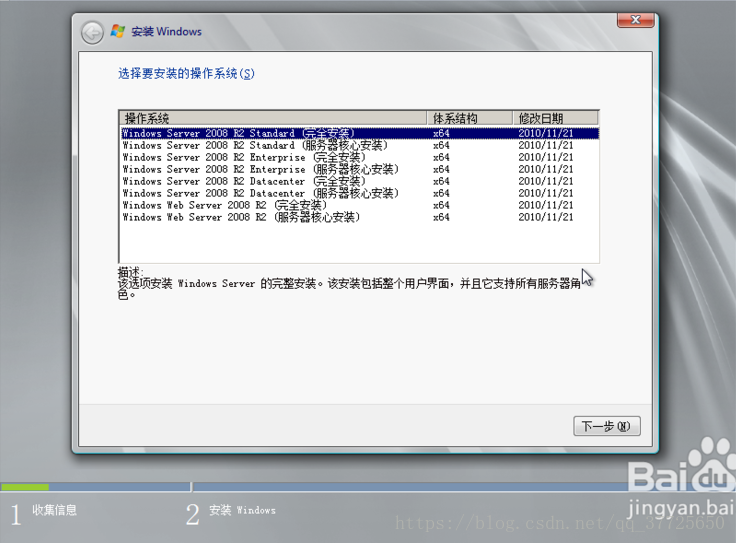Click 下一步(N) to continue
This screenshot has width=736, height=543.
[x=606, y=426]
